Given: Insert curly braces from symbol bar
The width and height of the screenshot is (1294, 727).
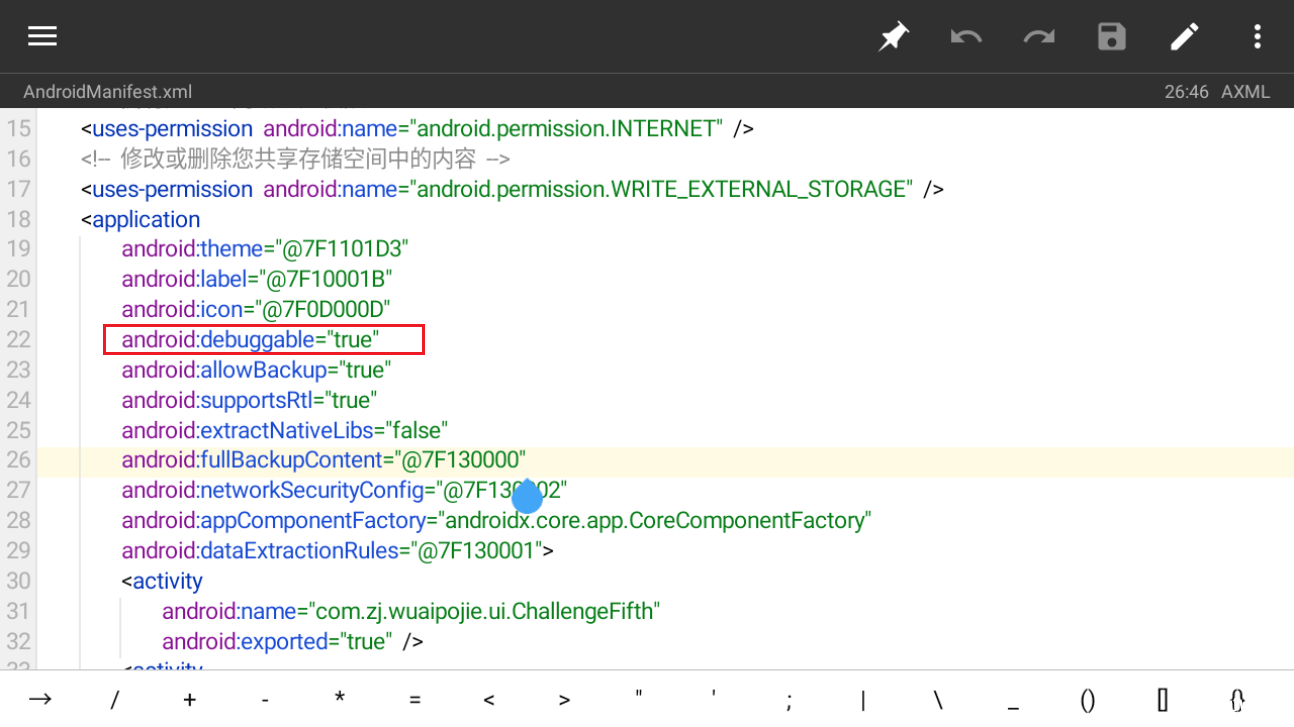Looking at the screenshot, I should (1237, 700).
